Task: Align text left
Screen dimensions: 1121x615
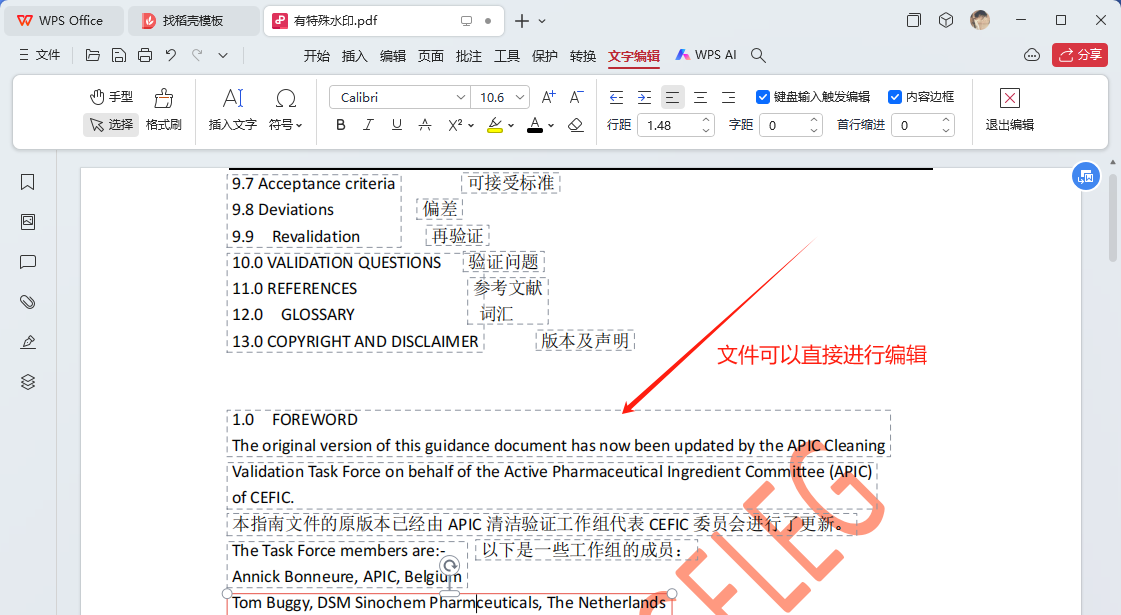Action: (x=672, y=97)
